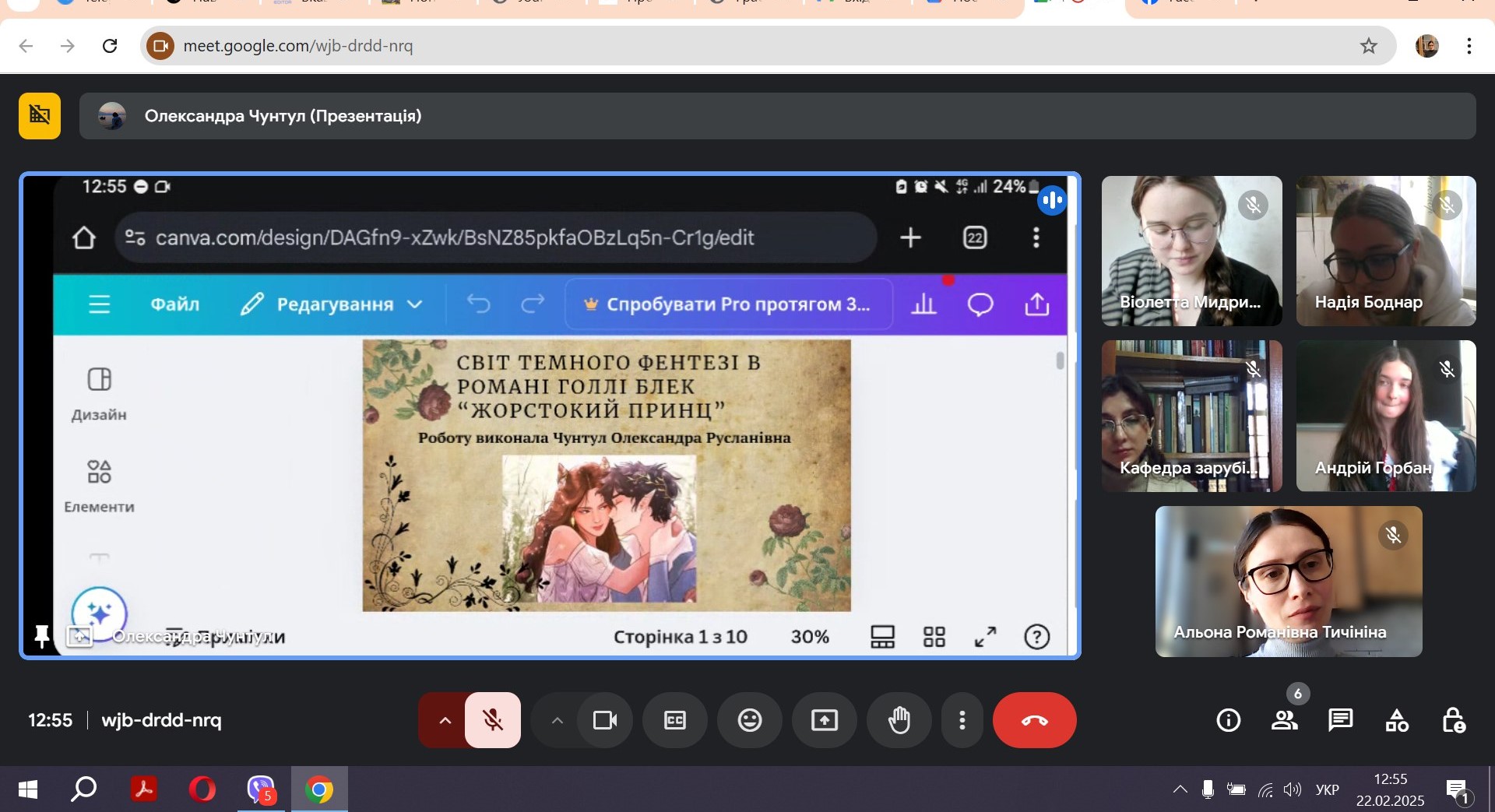Image resolution: width=1495 pixels, height=812 pixels.
Task: Click Canva hamburger menu in shared screen
Action: [99, 304]
